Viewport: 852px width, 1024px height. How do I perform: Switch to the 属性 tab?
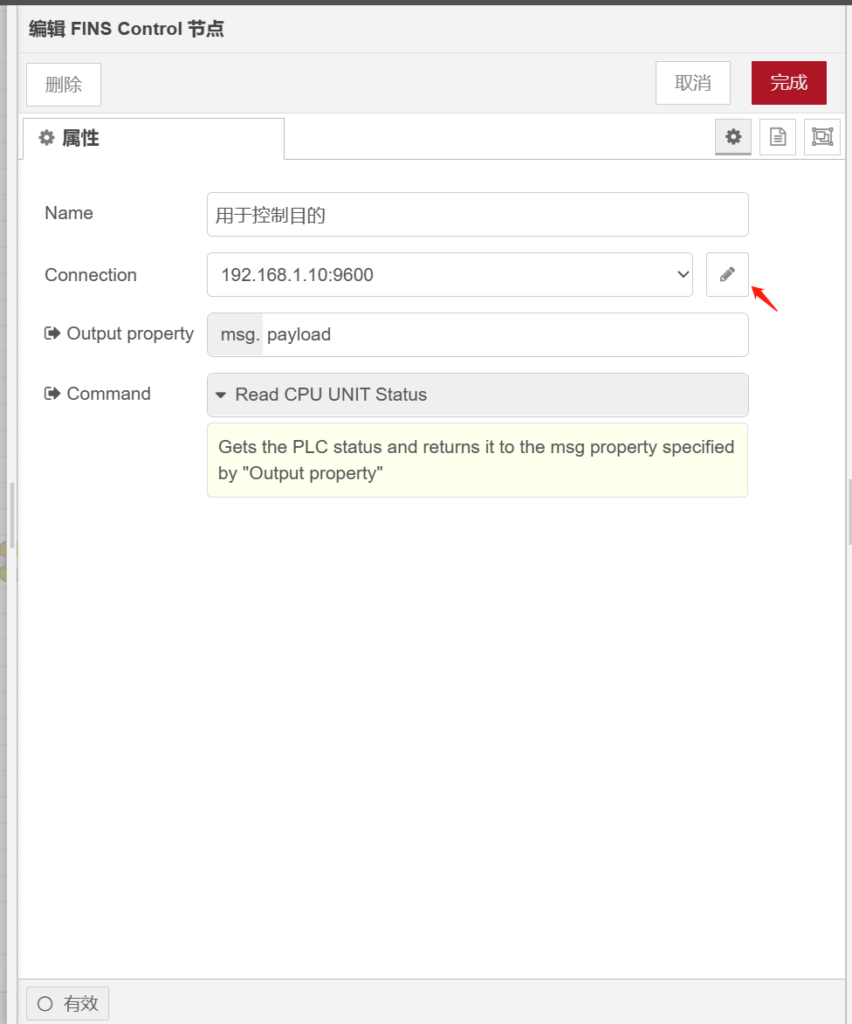[153, 138]
